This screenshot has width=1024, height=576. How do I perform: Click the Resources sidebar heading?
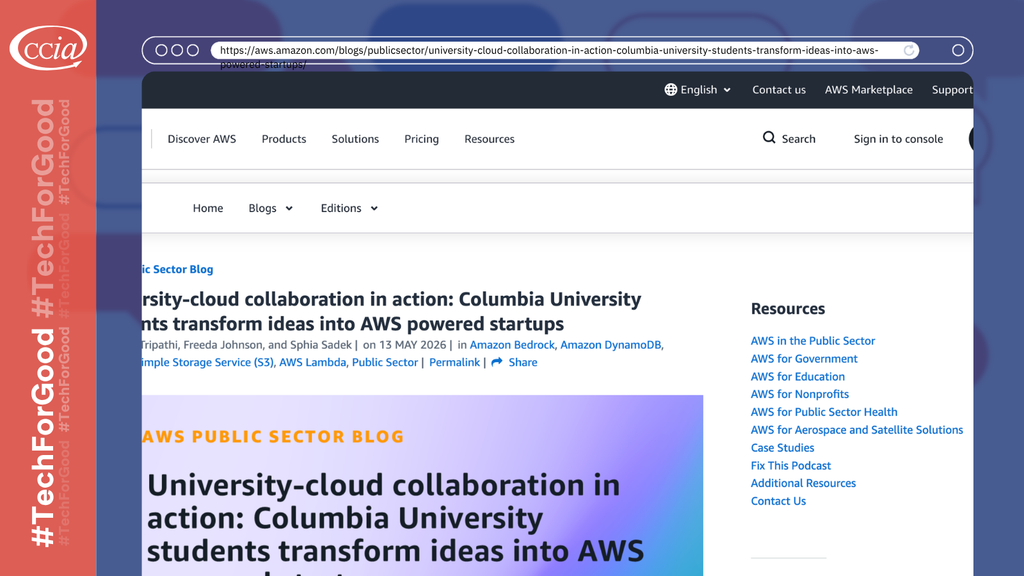[x=788, y=308]
